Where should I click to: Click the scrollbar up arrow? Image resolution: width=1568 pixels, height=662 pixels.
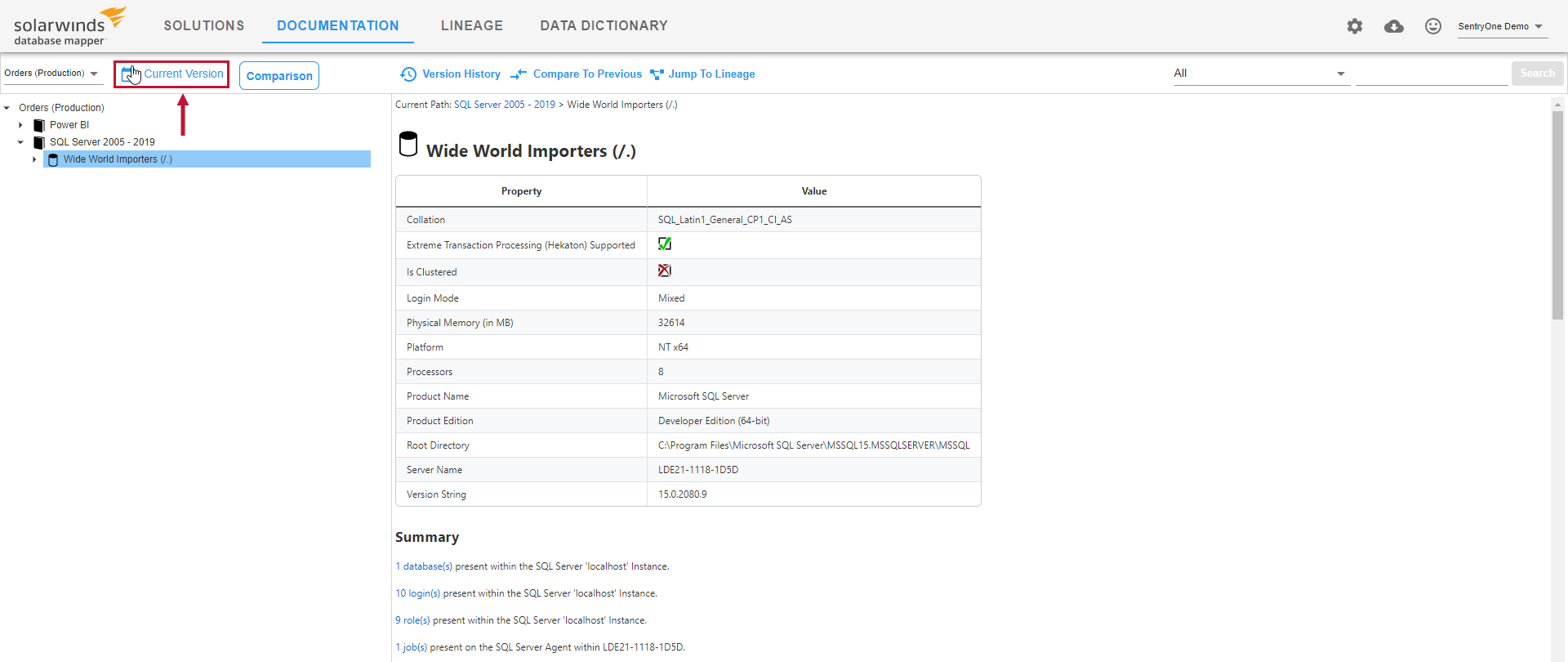(1557, 105)
